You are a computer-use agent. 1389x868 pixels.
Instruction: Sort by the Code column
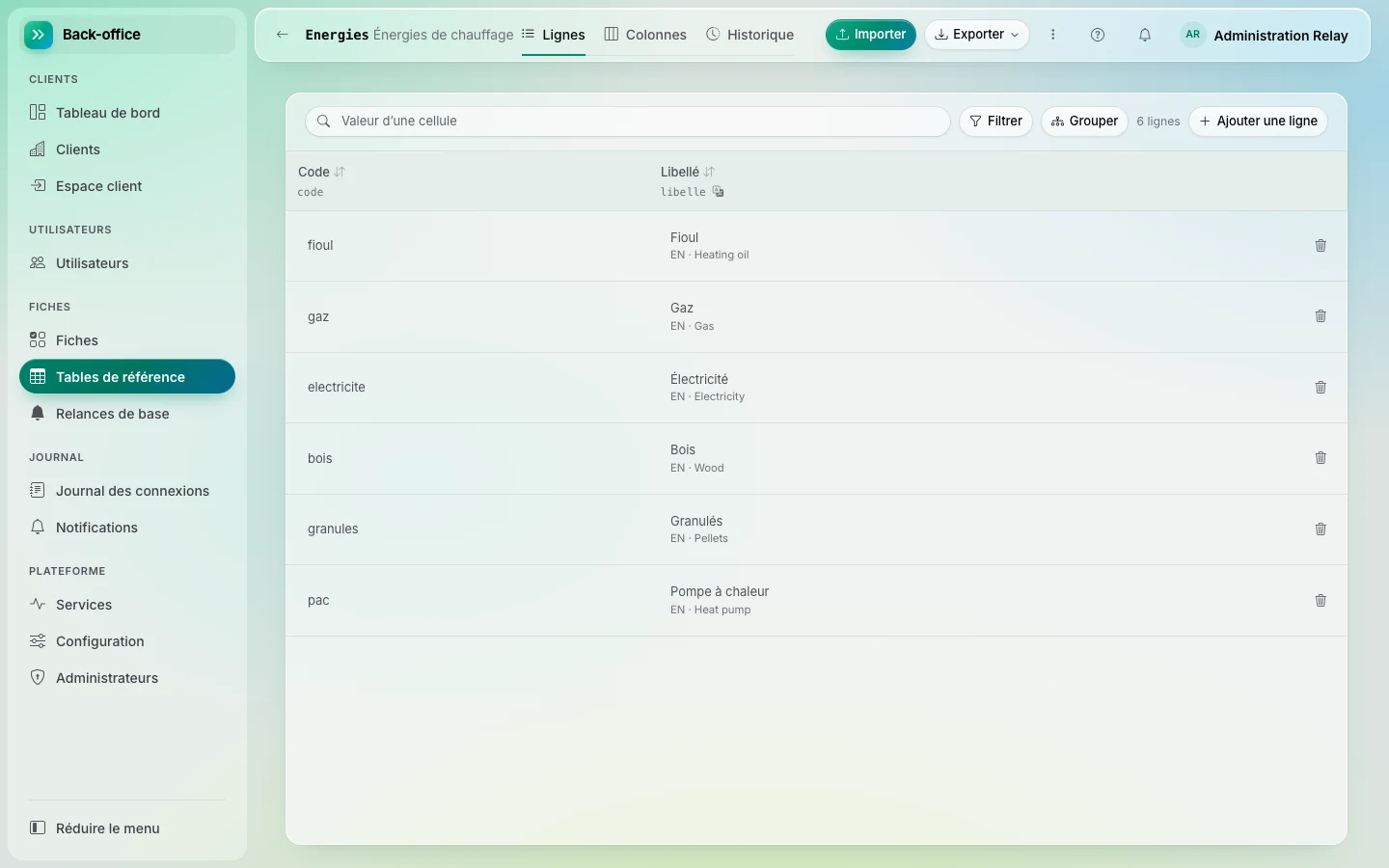[x=340, y=172]
